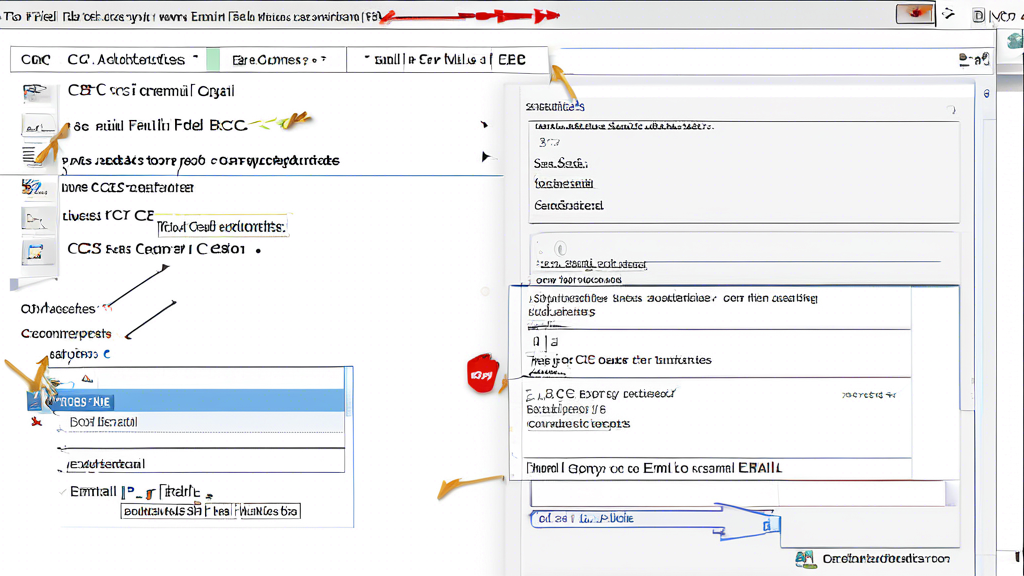Viewport: 1024px width, 576px height.
Task: Click the icon beside the 'tivess rCr CE' entry
Action: (x=35, y=219)
